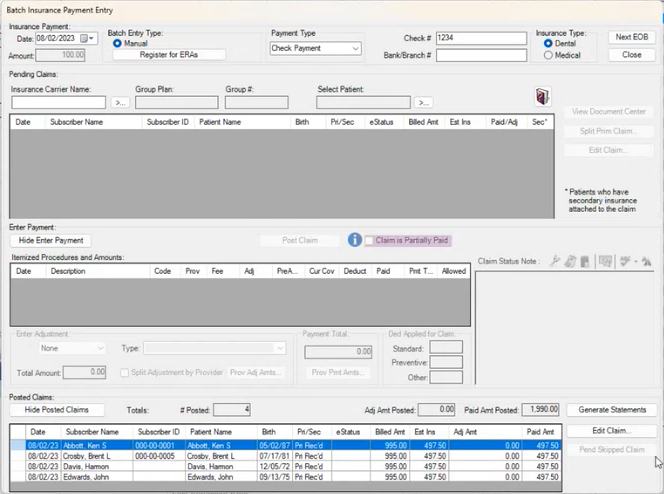Select the Crosby, Brent L posted claim row
The width and height of the screenshot is (664, 494).
click(x=85, y=455)
